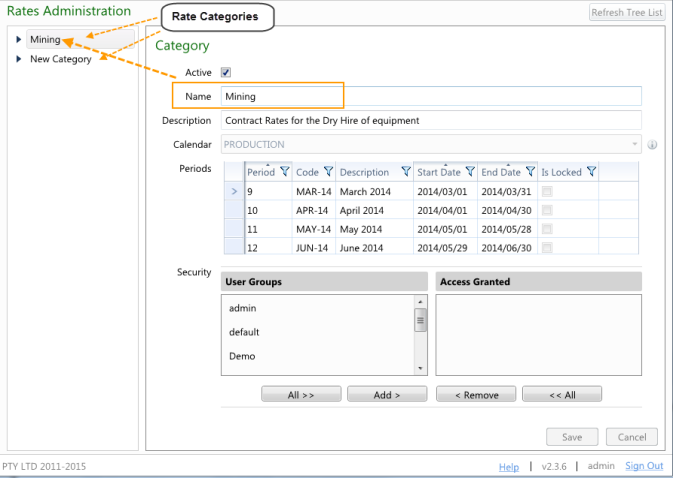
Task: Click the MAR-14 code cell
Action: pos(314,191)
